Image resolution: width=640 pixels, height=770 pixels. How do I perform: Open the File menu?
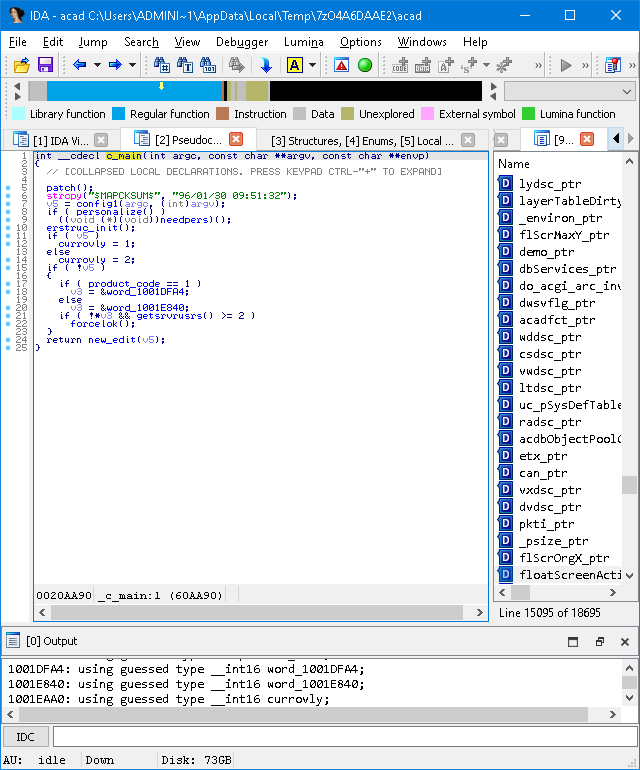[x=18, y=42]
